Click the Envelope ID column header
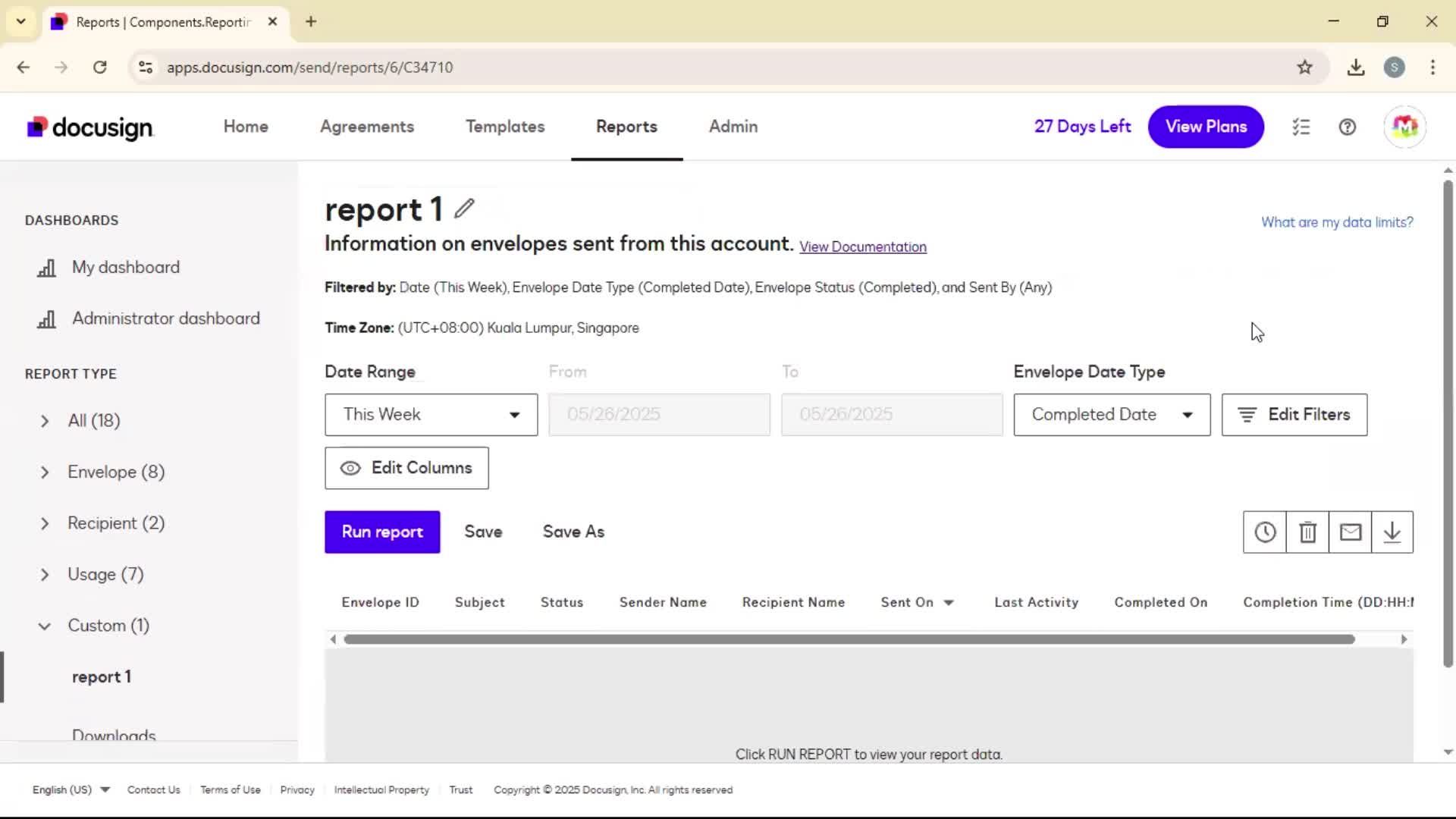 380,602
